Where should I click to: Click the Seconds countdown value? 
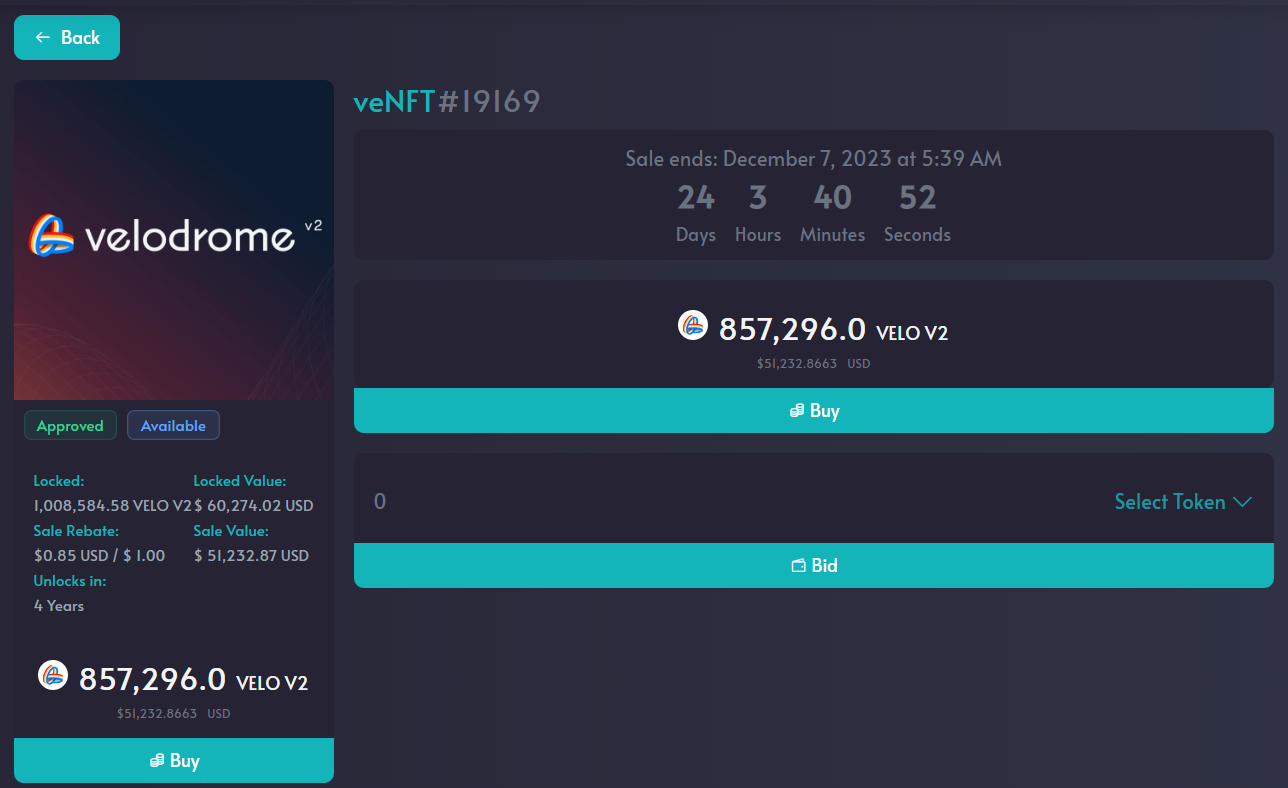pos(917,198)
